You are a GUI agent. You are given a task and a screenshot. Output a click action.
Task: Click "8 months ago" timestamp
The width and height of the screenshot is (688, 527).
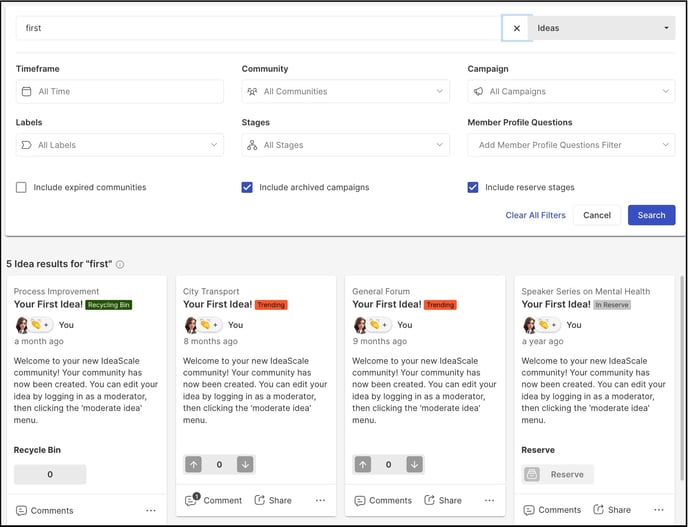210,341
